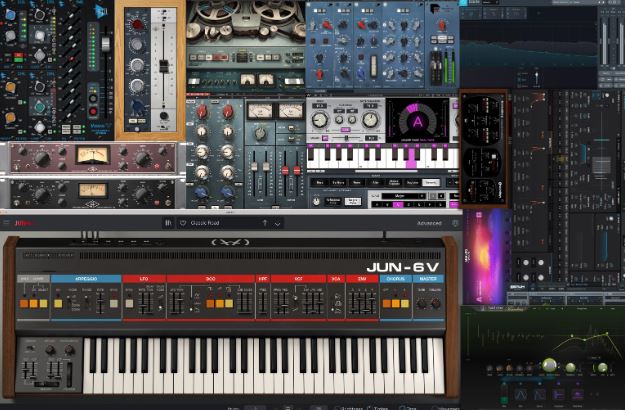Click the green square button in EQ plugin
This screenshot has width=625, height=410.
504,399
